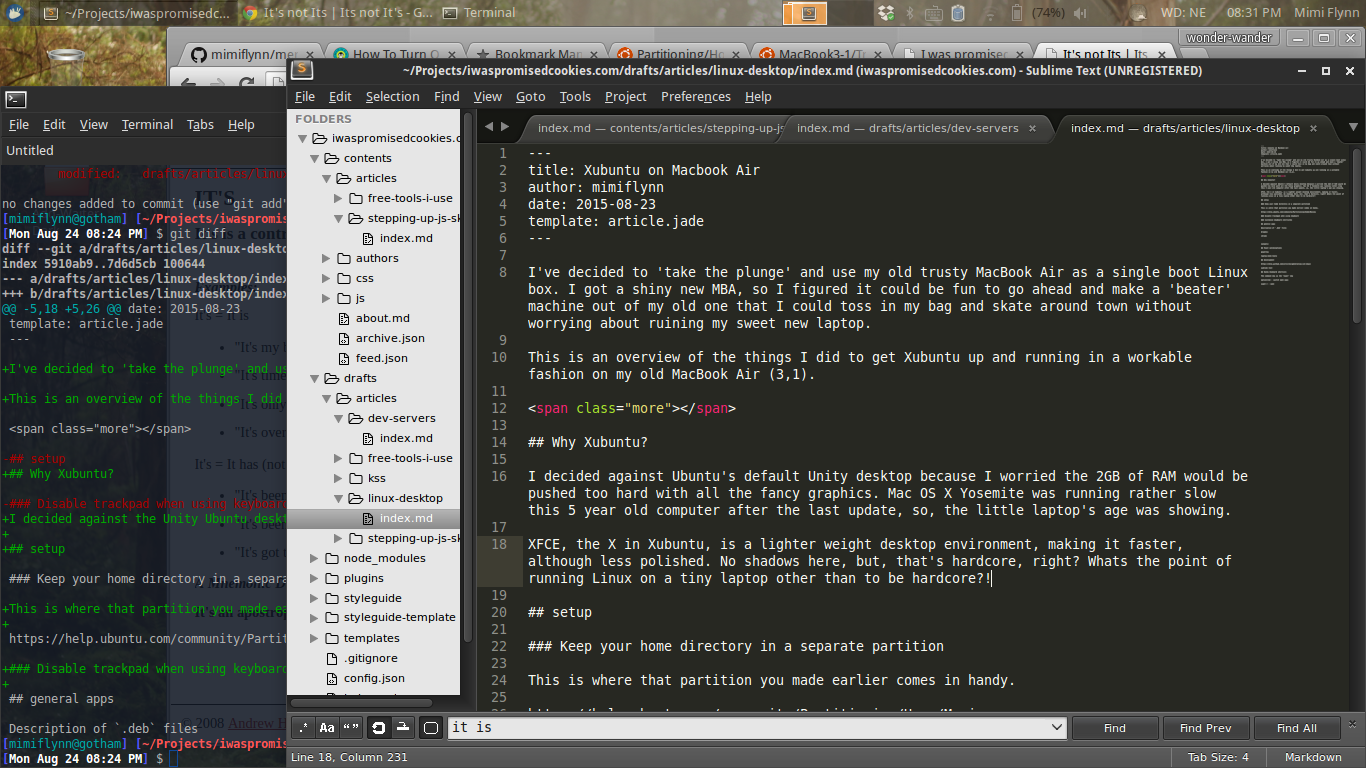
Task: Collapse the linux-desktop folder
Action: [x=340, y=498]
